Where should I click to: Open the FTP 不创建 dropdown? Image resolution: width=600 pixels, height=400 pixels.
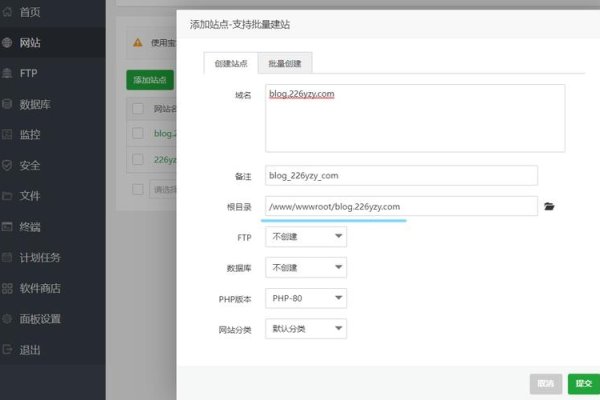click(306, 237)
